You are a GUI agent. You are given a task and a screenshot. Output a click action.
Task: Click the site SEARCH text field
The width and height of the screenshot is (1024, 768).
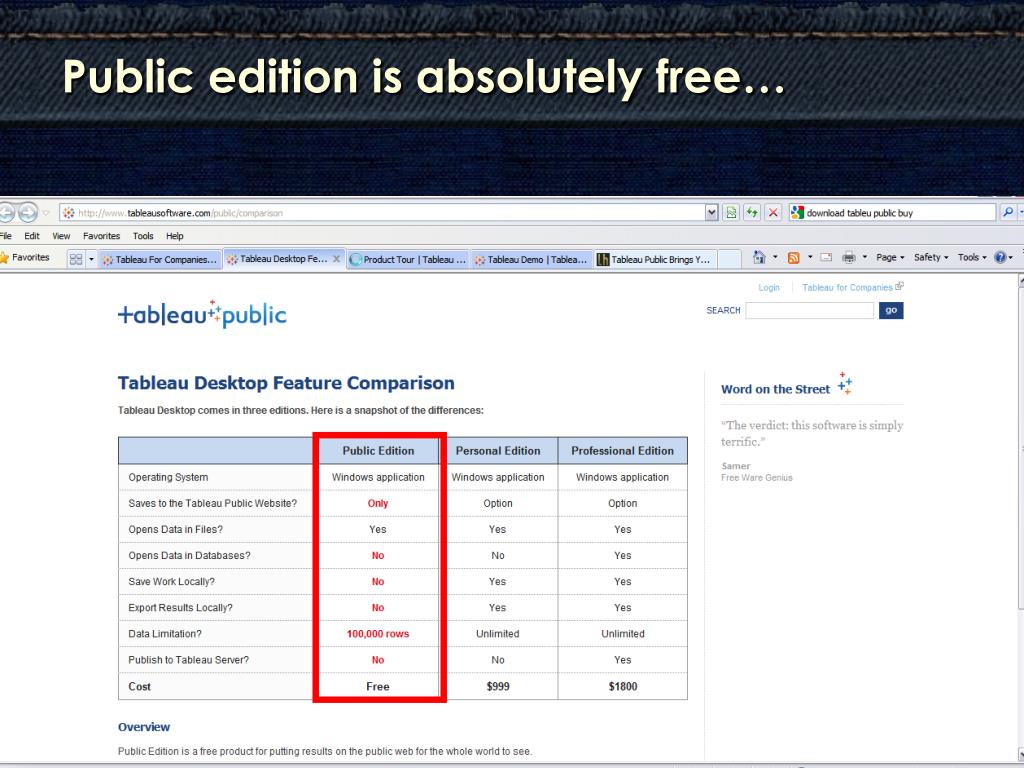(x=809, y=311)
